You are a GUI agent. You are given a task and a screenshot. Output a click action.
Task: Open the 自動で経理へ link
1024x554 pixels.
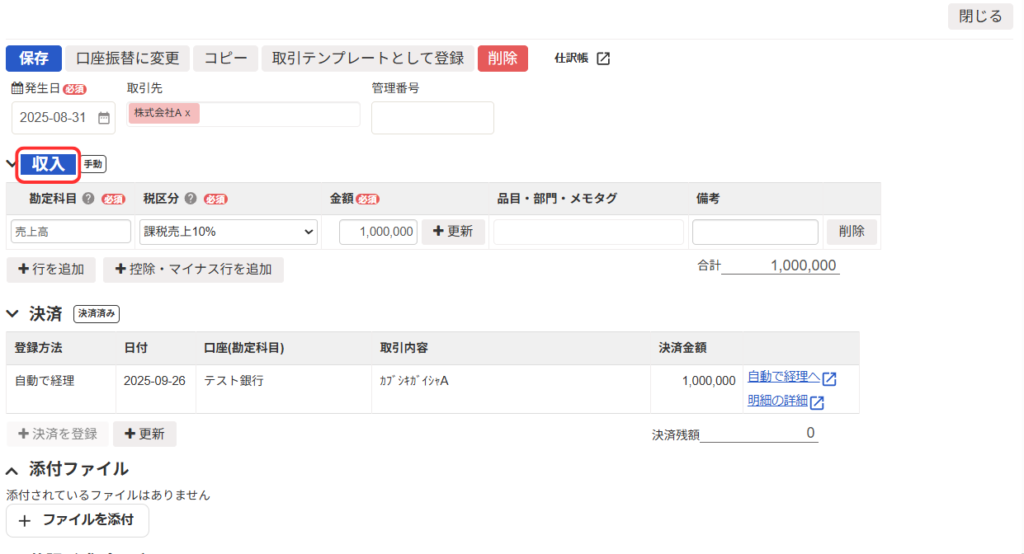click(783, 378)
